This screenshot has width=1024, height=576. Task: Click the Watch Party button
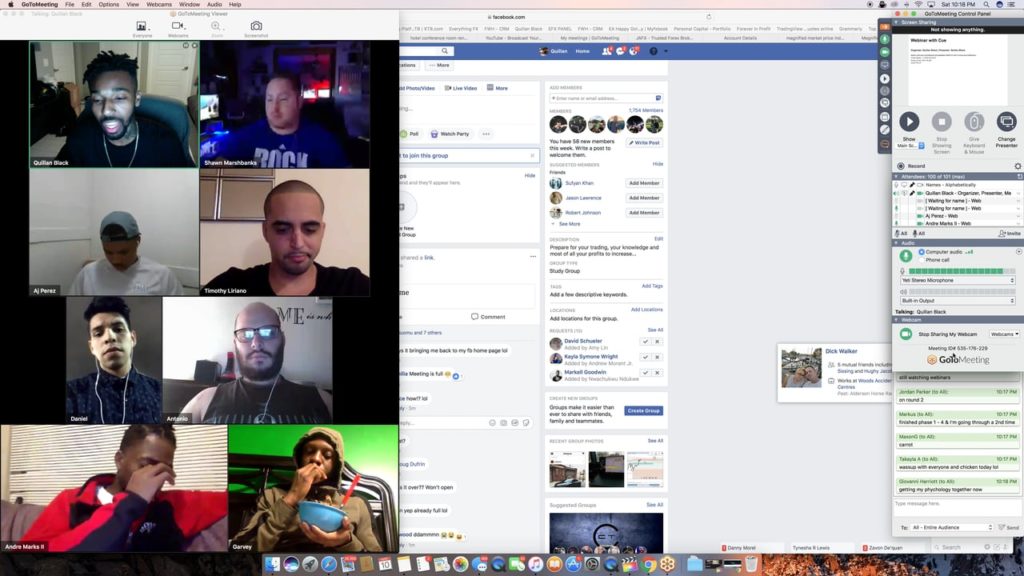[x=450, y=134]
